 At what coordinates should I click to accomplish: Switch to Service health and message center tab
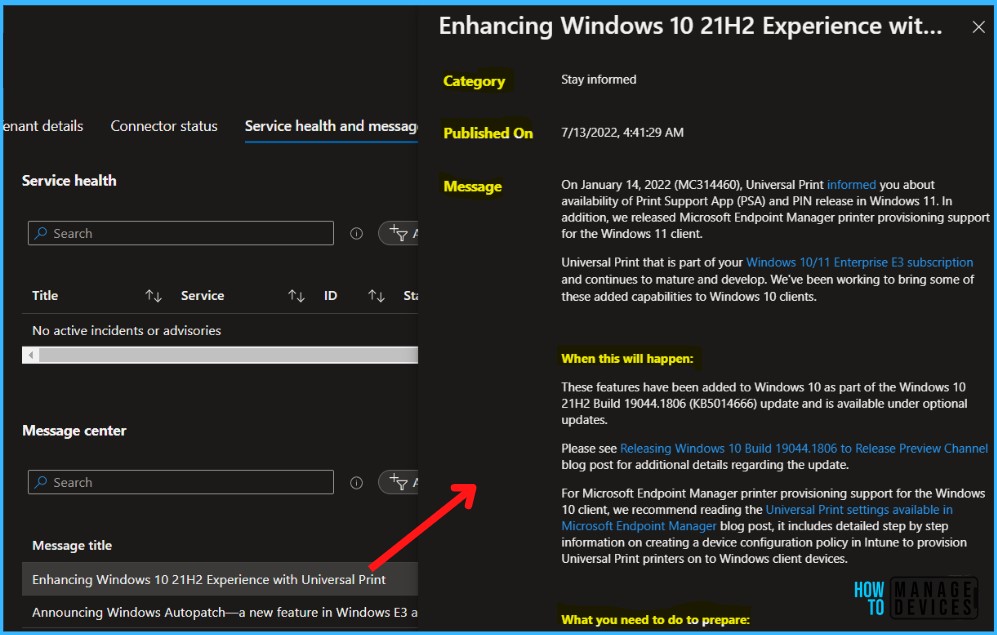pyautogui.click(x=331, y=126)
